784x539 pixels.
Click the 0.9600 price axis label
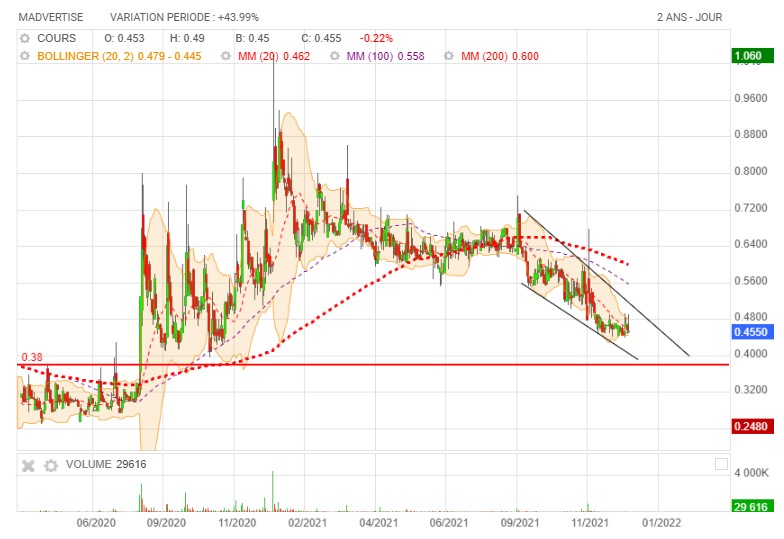pos(750,98)
